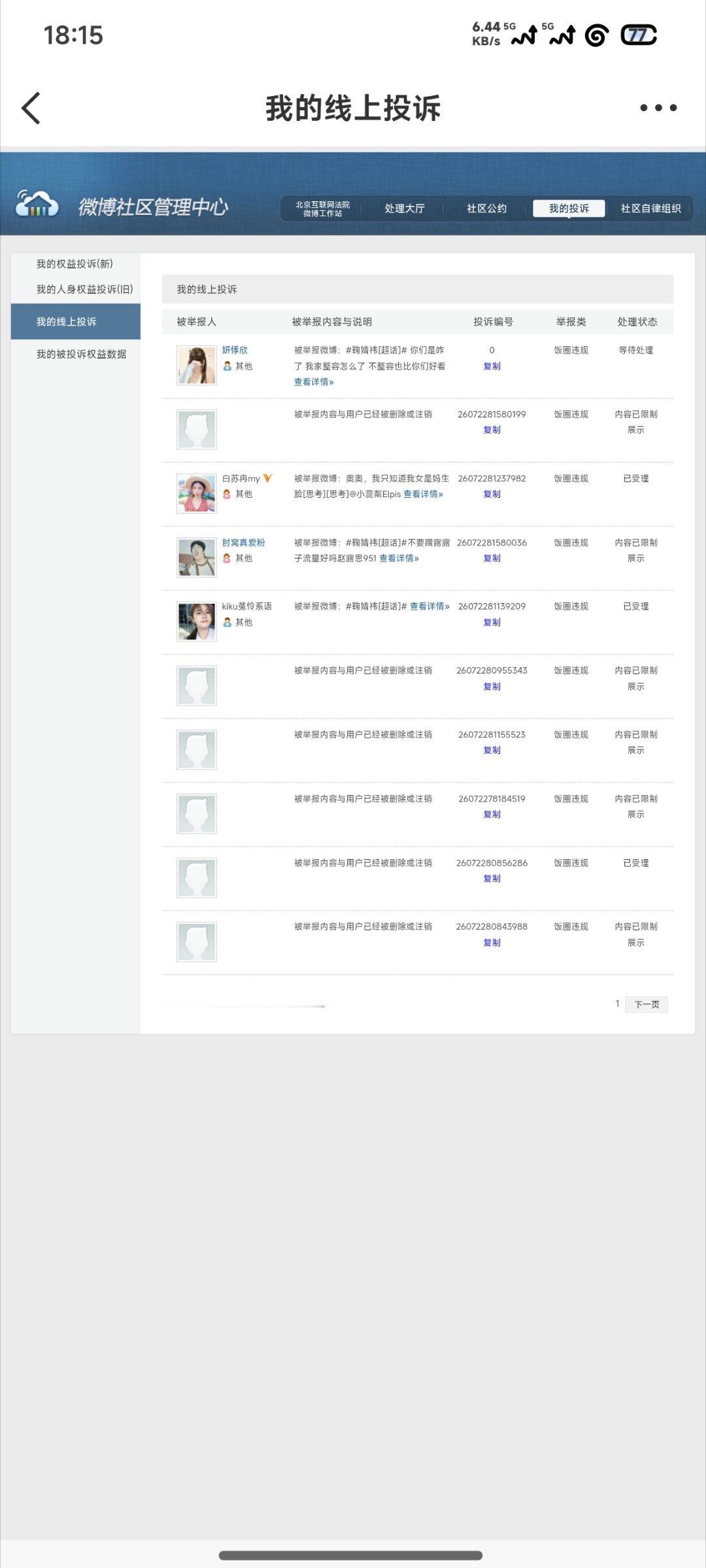Tap the battery indicator in status bar

point(639,35)
